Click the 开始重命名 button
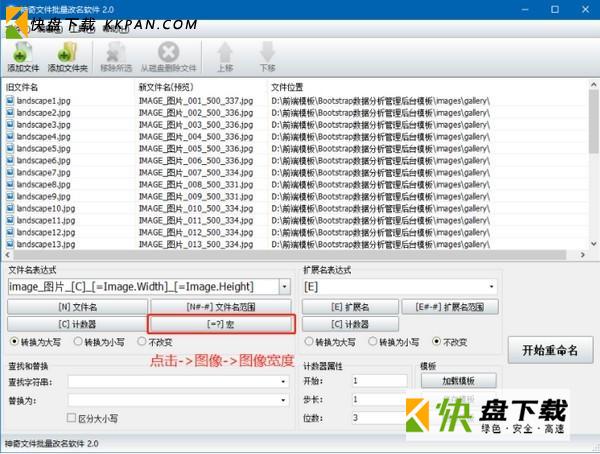Screen dimensions: 600x454 point(550,350)
